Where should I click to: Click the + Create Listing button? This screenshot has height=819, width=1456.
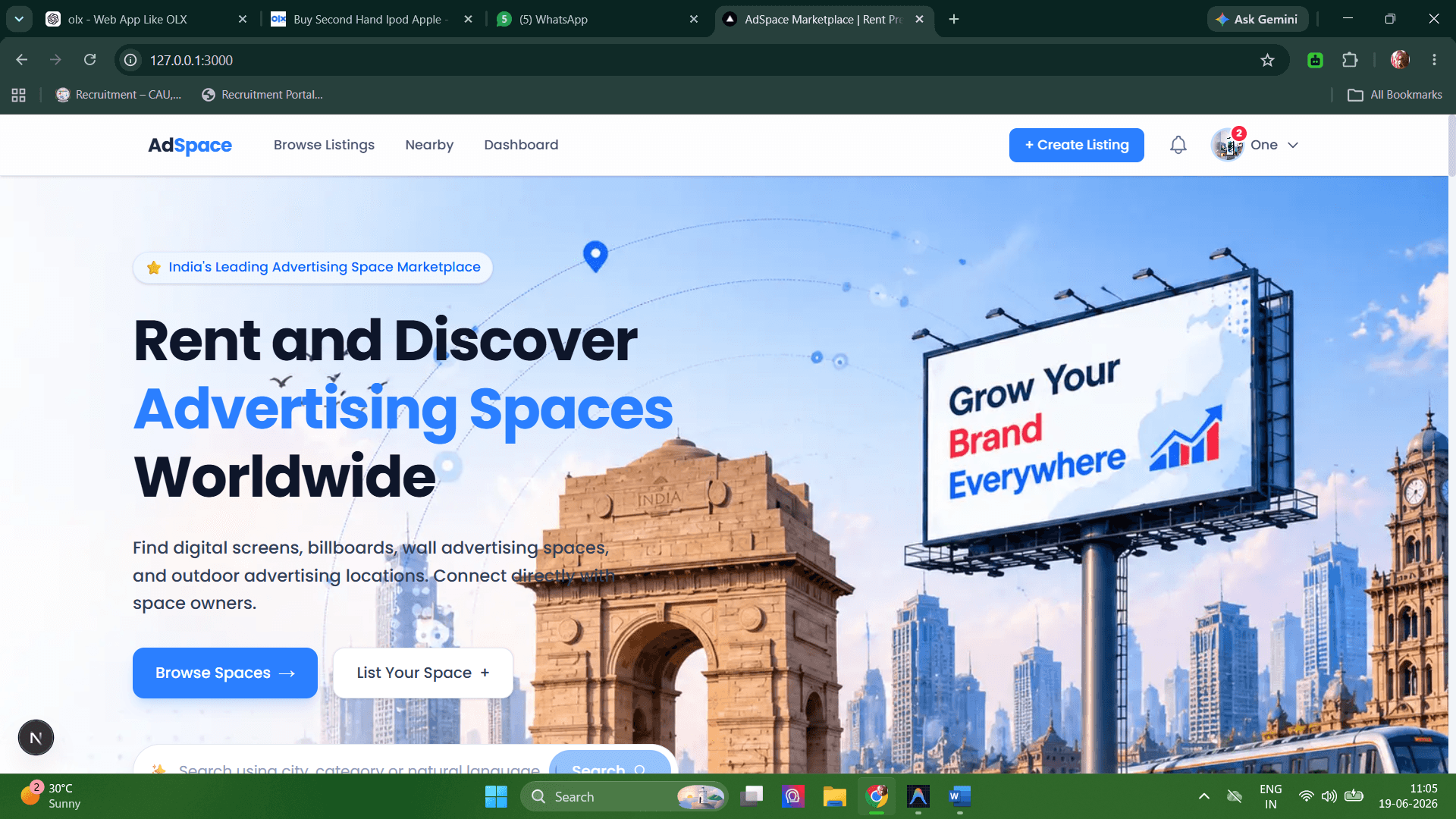pyautogui.click(x=1076, y=145)
